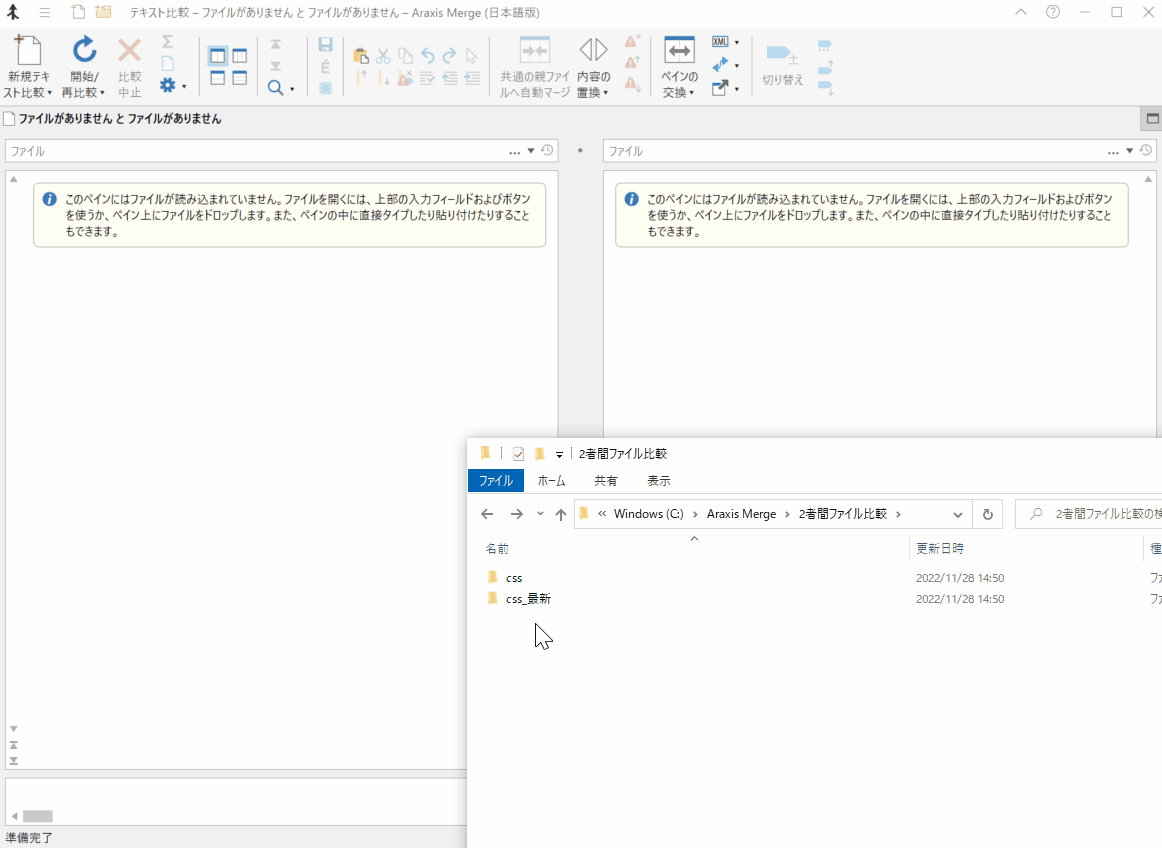This screenshot has height=848, width=1162.
Task: Open the ホーム ribbon tab in Explorer
Action: [x=551, y=481]
